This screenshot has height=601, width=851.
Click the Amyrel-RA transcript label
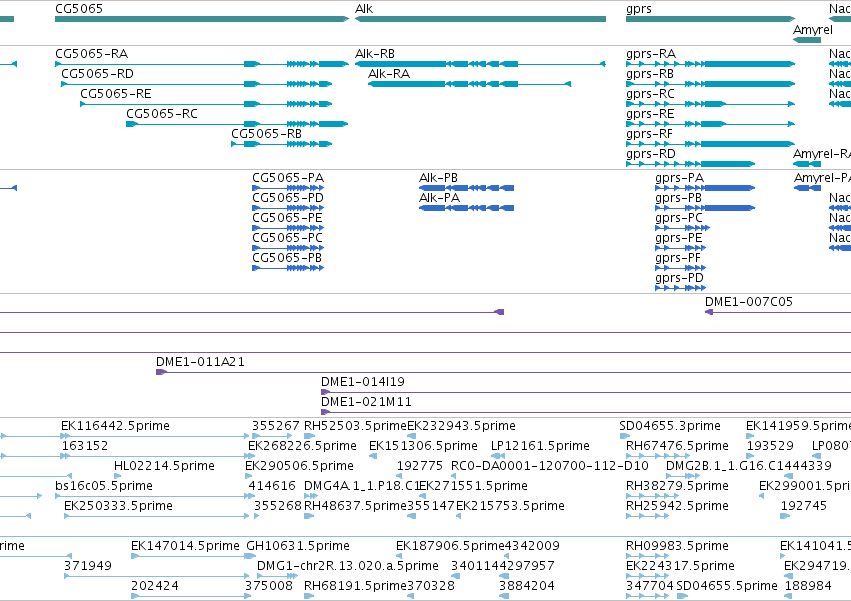pyautogui.click(x=822, y=154)
